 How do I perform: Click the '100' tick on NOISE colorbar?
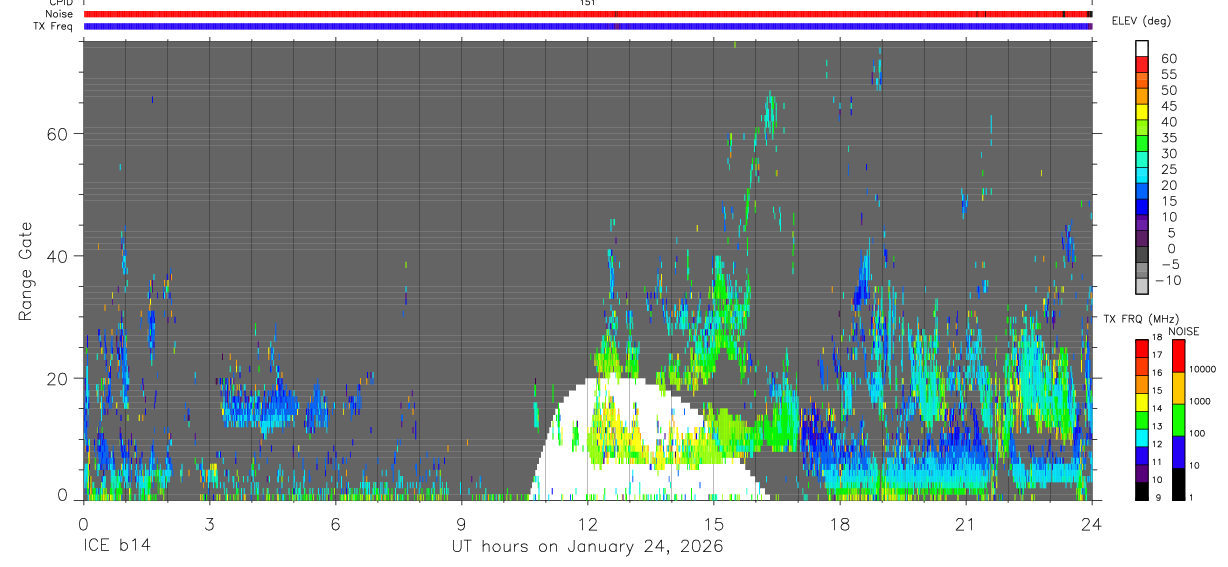[1197, 434]
